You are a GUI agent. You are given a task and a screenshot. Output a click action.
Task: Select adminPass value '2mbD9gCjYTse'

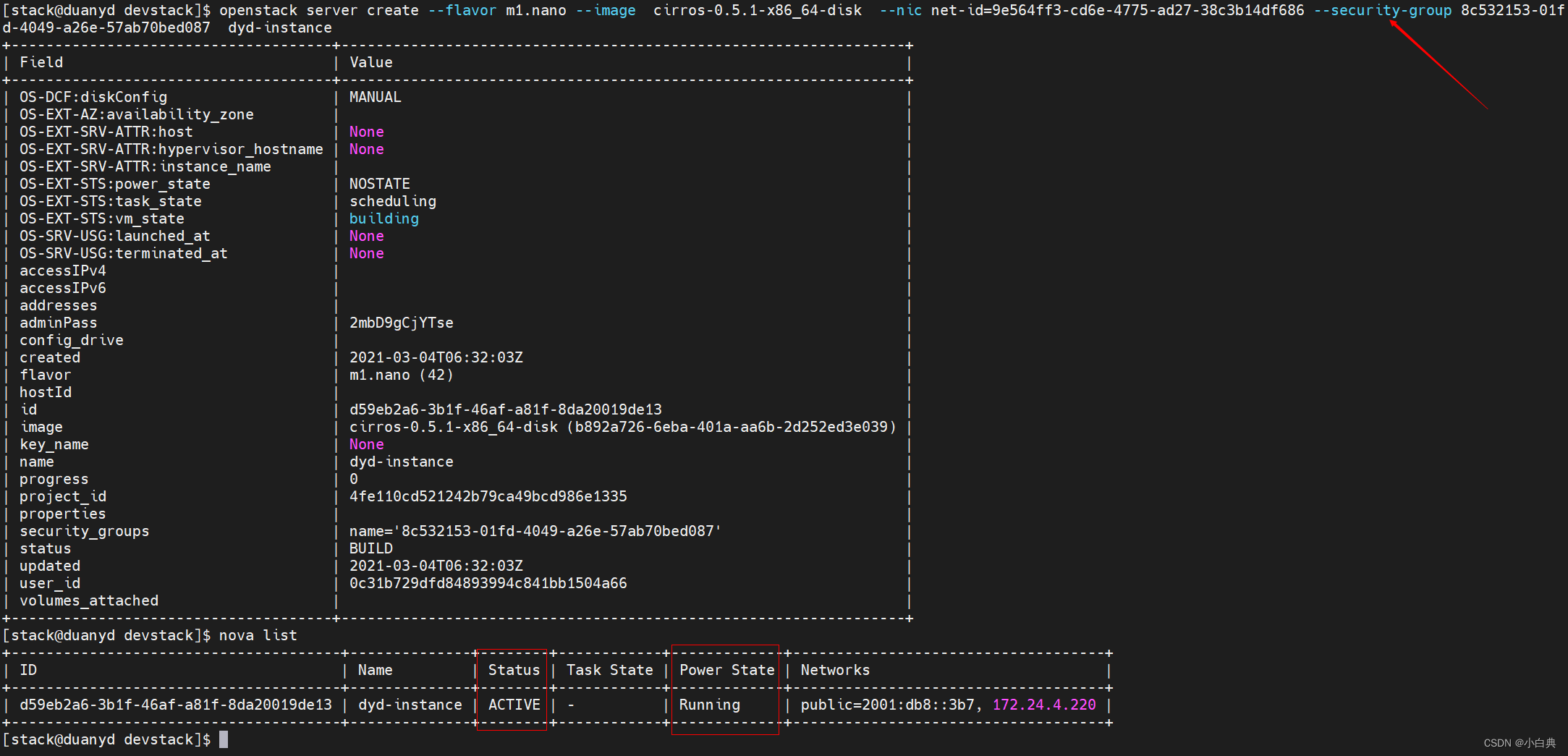[402, 323]
